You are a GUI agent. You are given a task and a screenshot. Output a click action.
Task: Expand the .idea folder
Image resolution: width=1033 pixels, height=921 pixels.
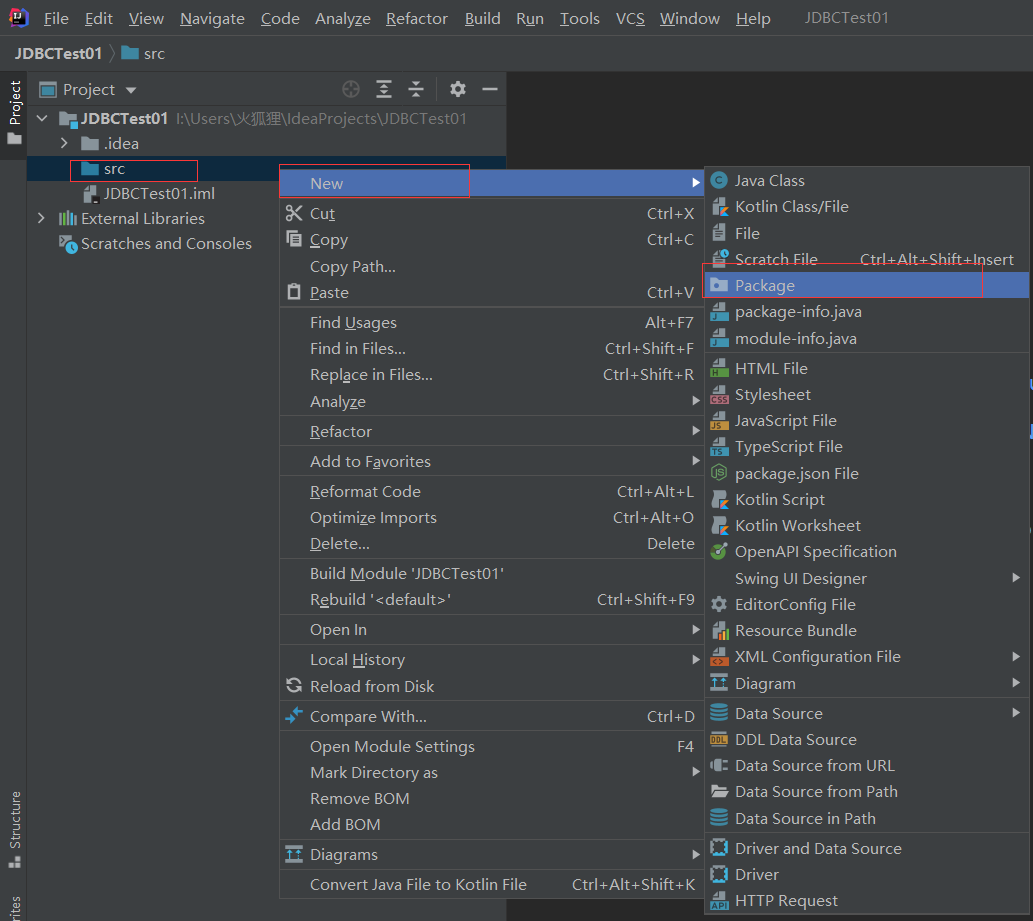coord(61,143)
